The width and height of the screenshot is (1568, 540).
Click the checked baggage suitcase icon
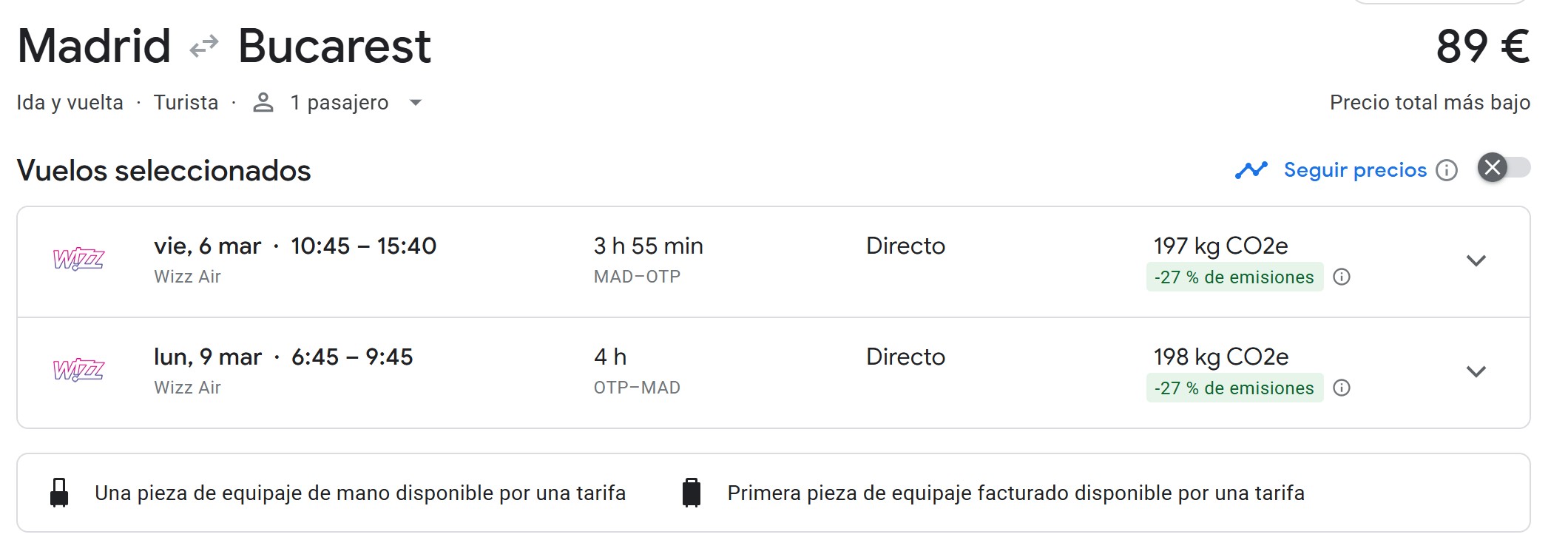coord(692,493)
